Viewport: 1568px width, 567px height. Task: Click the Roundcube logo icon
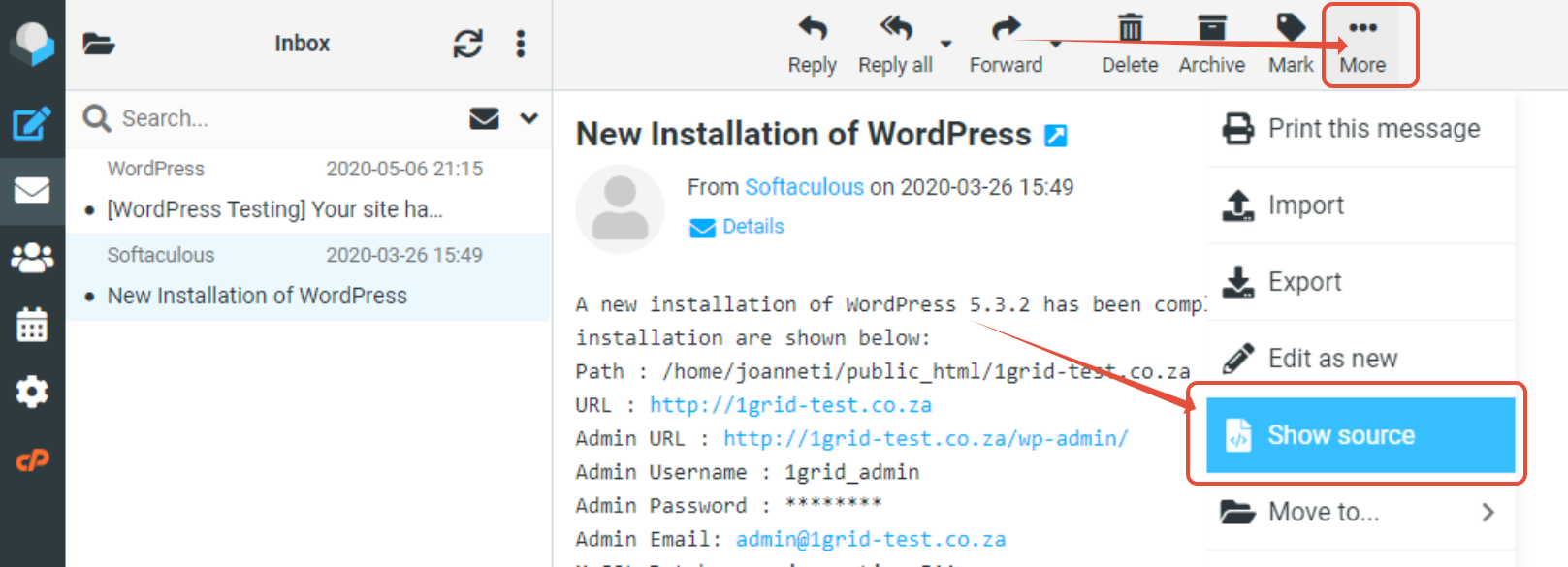[x=32, y=44]
